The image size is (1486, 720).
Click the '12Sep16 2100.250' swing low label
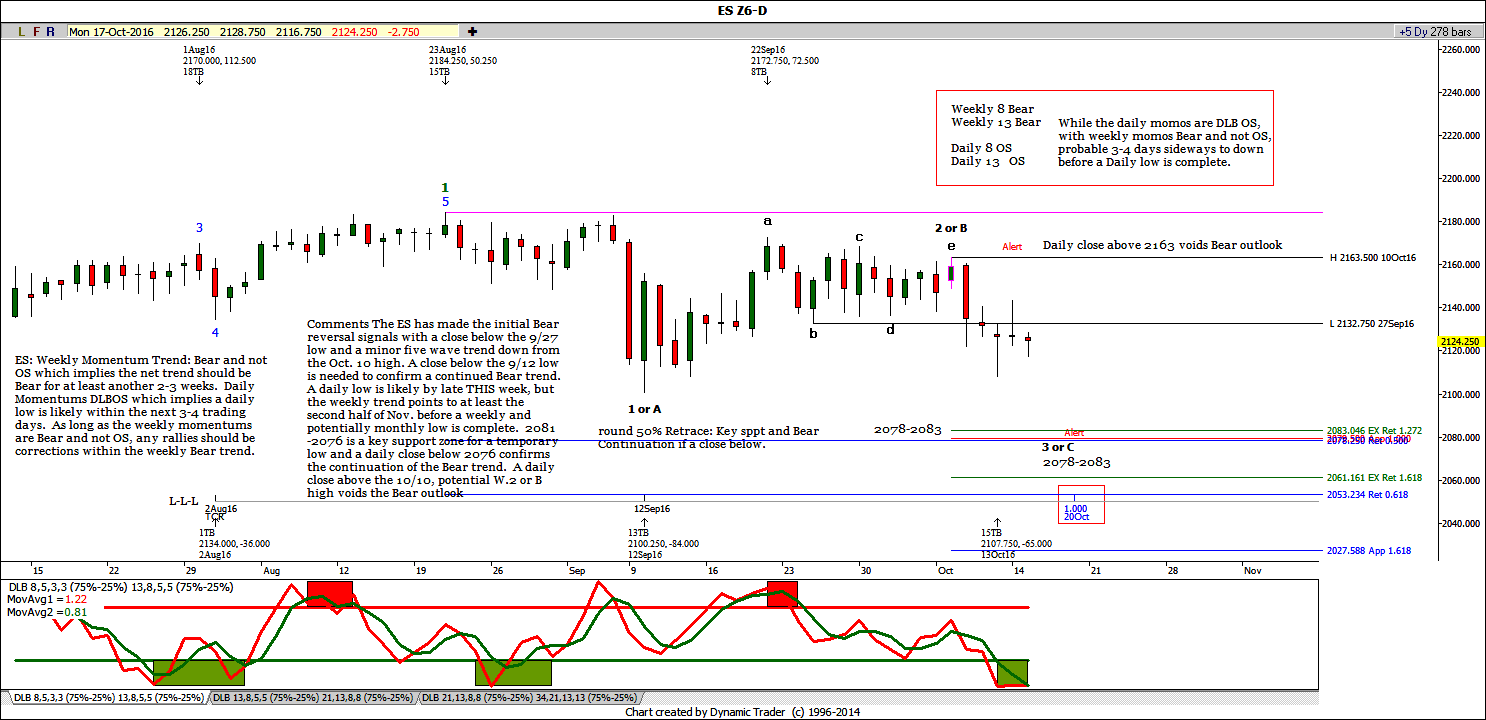pos(663,544)
